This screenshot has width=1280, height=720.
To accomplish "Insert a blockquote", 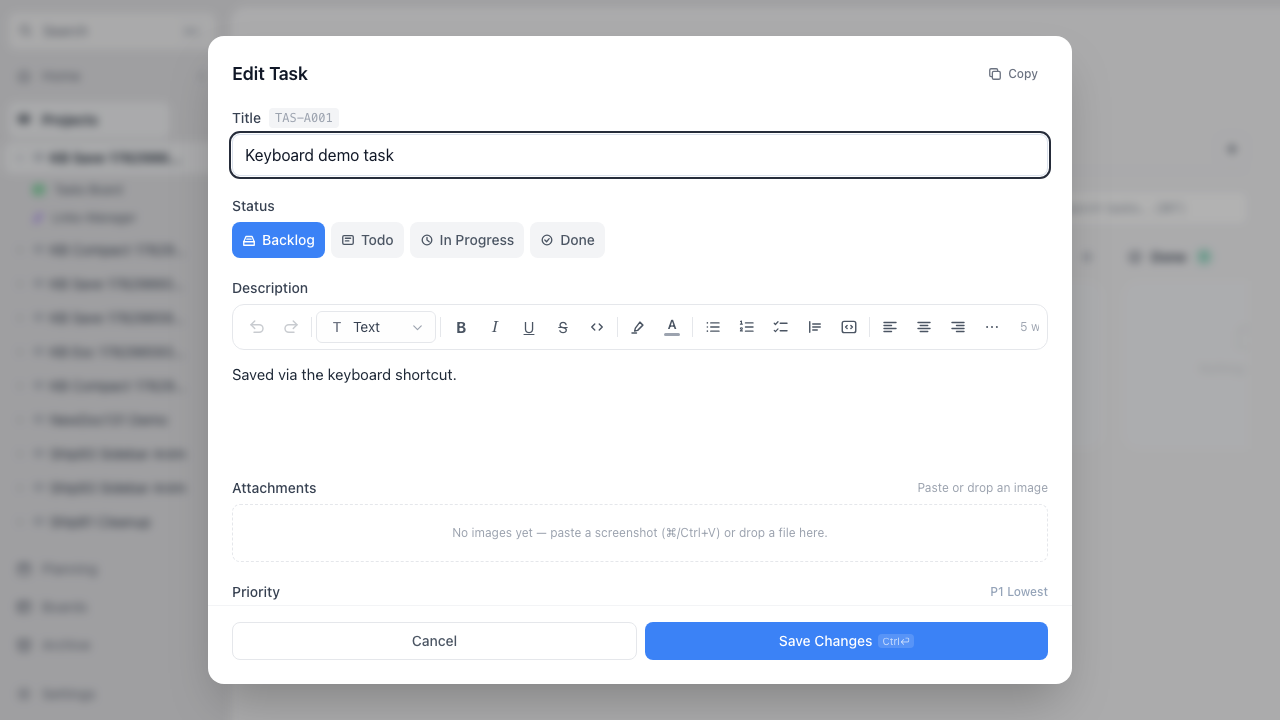I will pyautogui.click(x=815, y=327).
